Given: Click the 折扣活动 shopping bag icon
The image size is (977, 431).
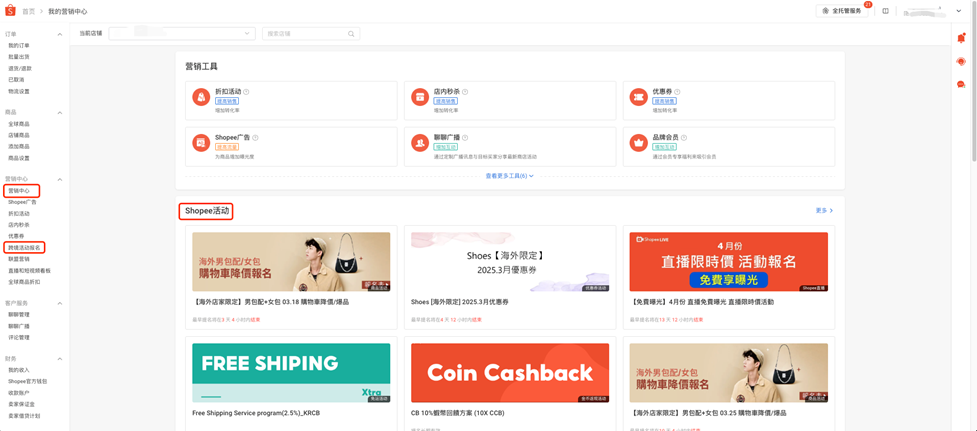Looking at the screenshot, I should [201, 97].
